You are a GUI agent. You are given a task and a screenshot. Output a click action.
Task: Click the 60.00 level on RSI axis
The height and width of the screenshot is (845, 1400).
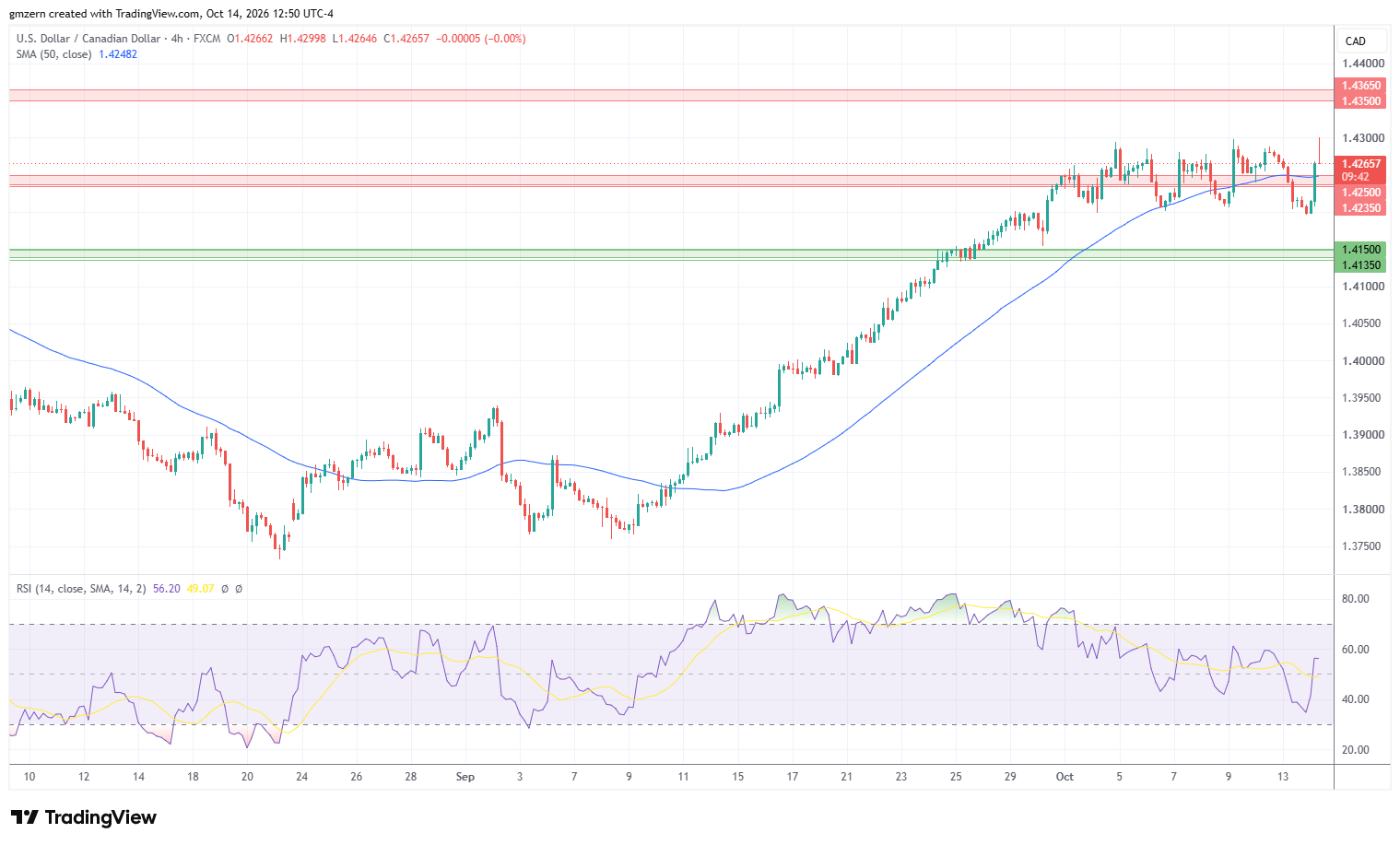[1355, 650]
